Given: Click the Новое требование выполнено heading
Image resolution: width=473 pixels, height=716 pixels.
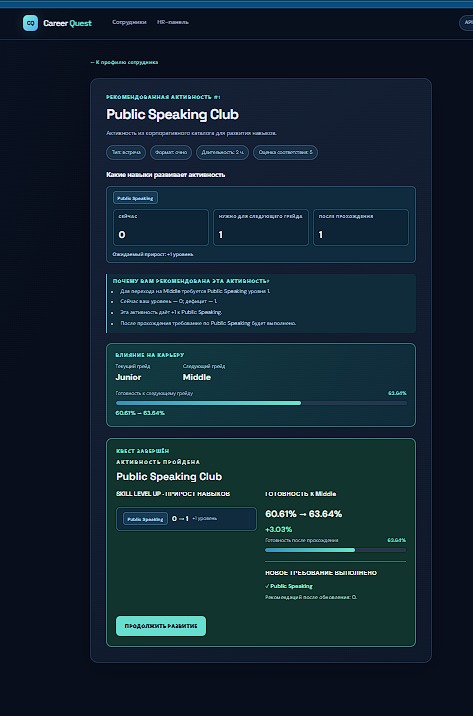Looking at the screenshot, I should point(321,573).
